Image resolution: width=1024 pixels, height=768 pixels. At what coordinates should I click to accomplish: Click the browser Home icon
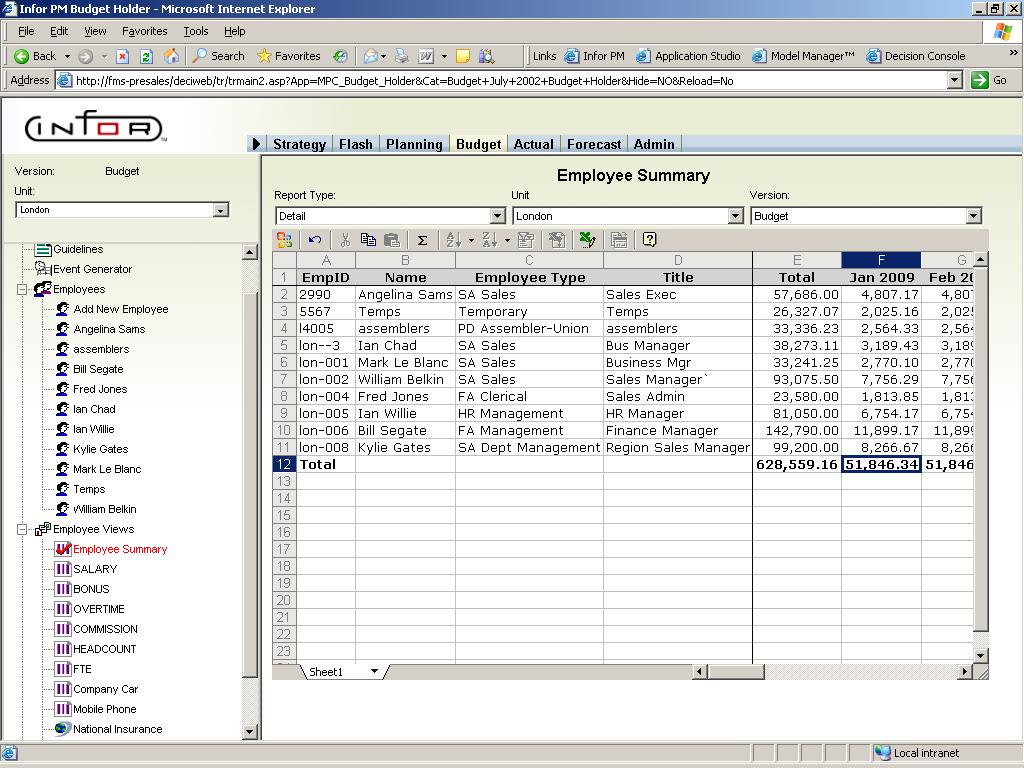click(171, 56)
